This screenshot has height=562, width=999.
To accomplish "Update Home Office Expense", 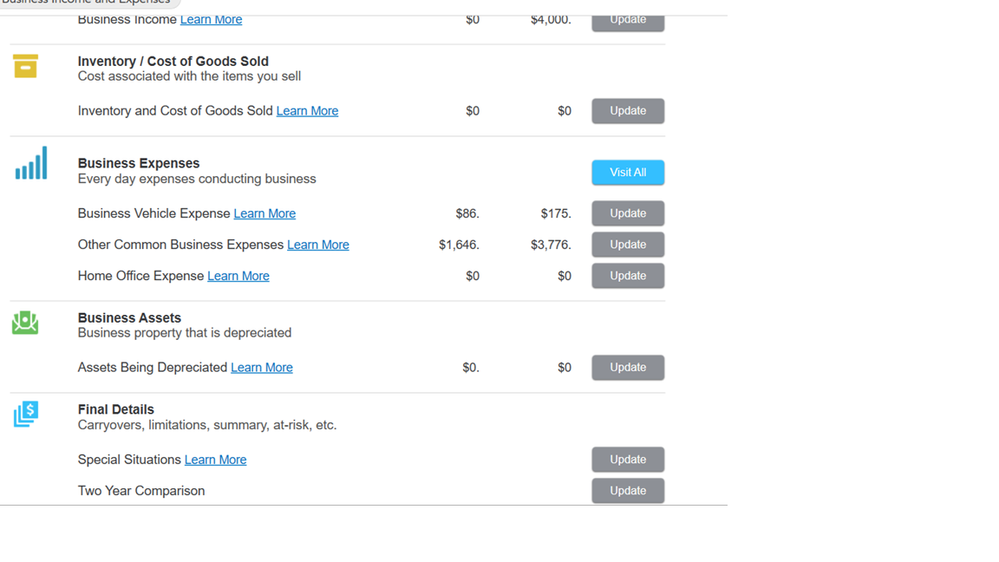I will coord(628,276).
